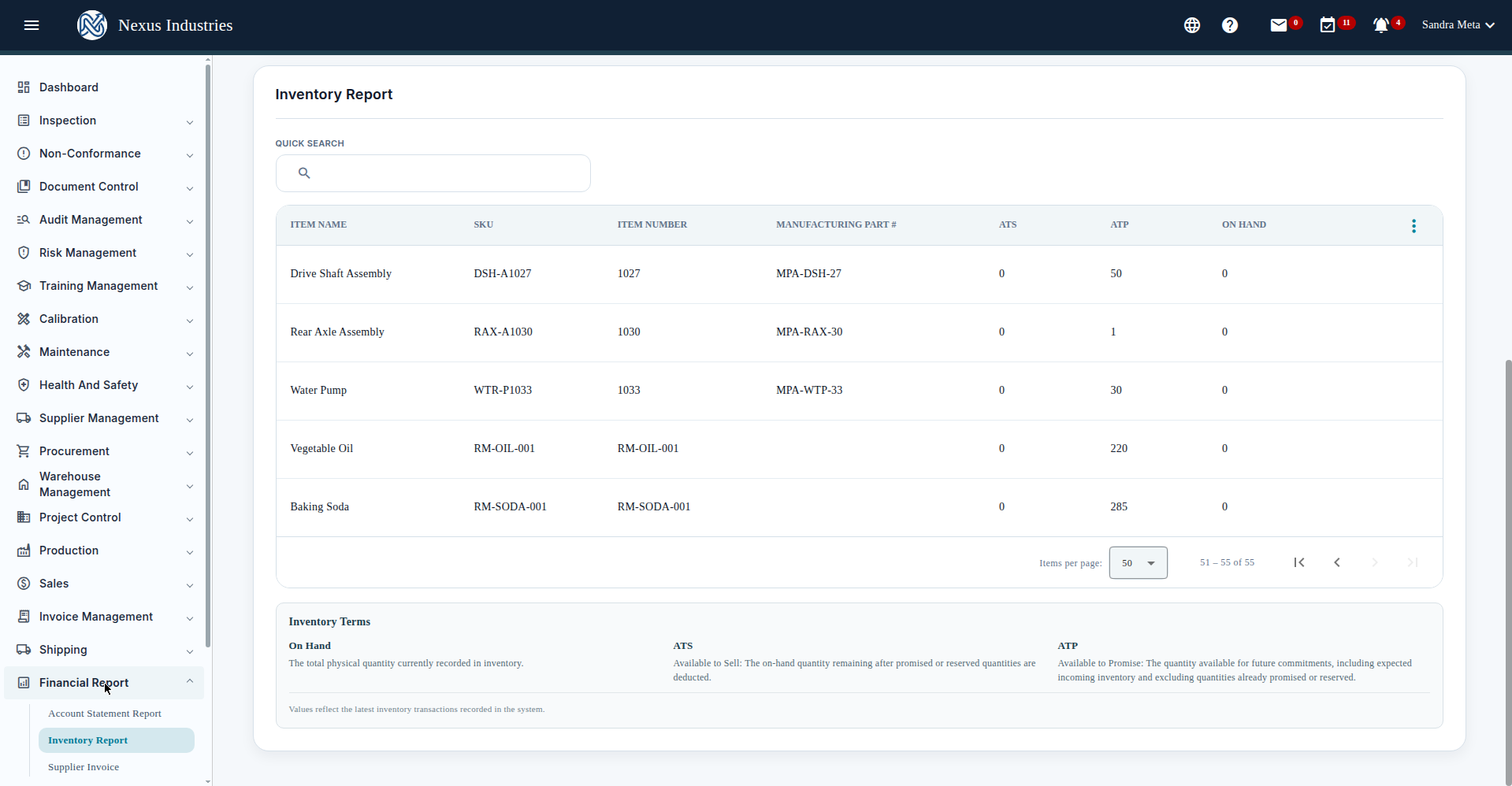Open the Sandra Meta user dropdown
Screen dimensions: 1512x786
1458,25
